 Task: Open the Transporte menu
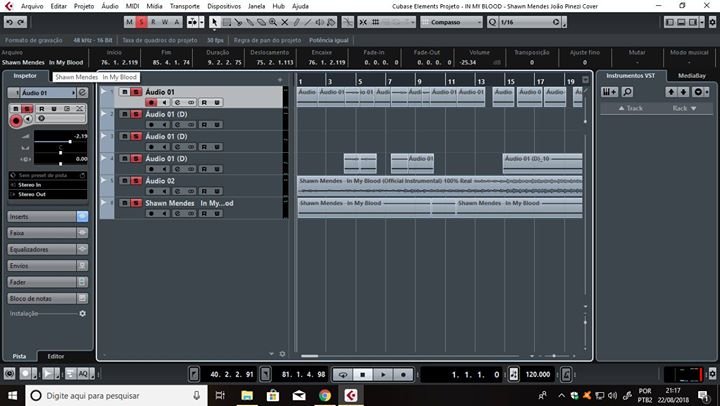pos(184,6)
